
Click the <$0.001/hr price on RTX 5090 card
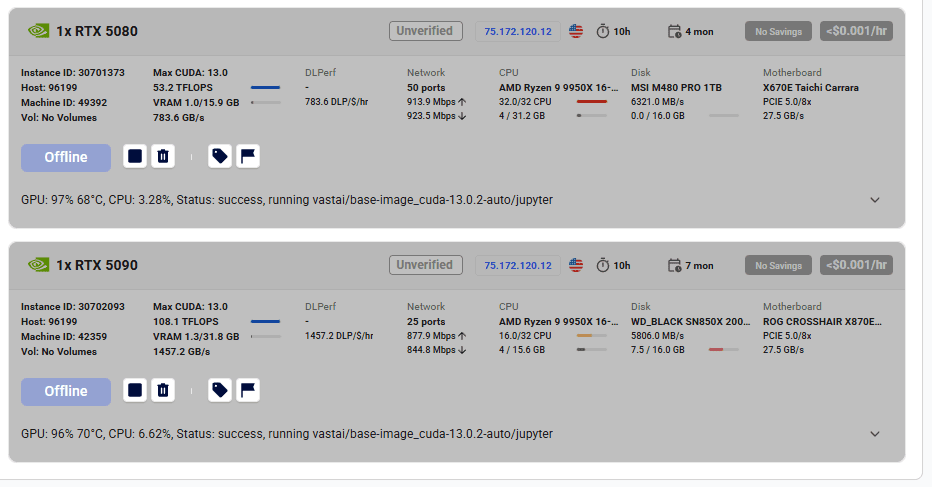pyautogui.click(x=856, y=265)
